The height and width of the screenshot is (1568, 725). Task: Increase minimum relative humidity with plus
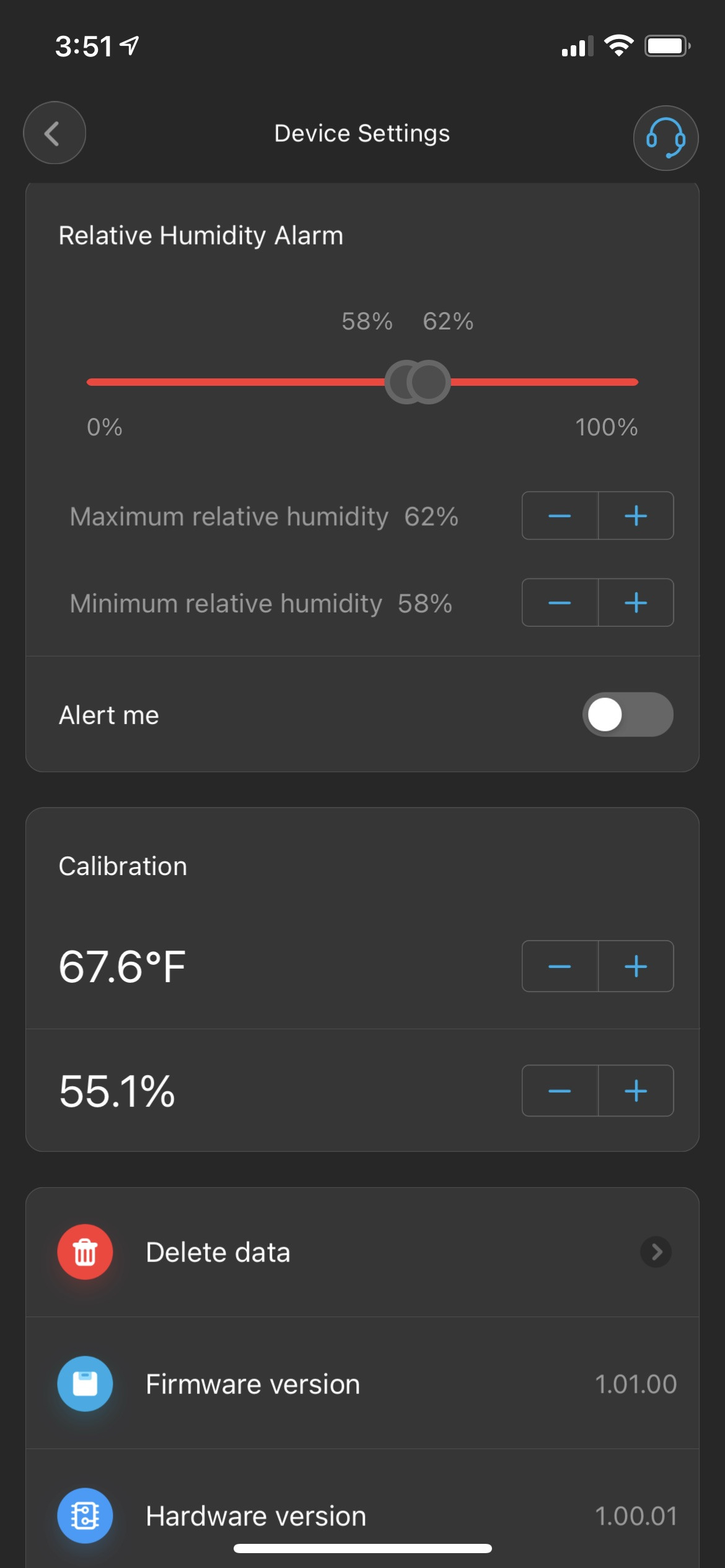[x=636, y=603]
